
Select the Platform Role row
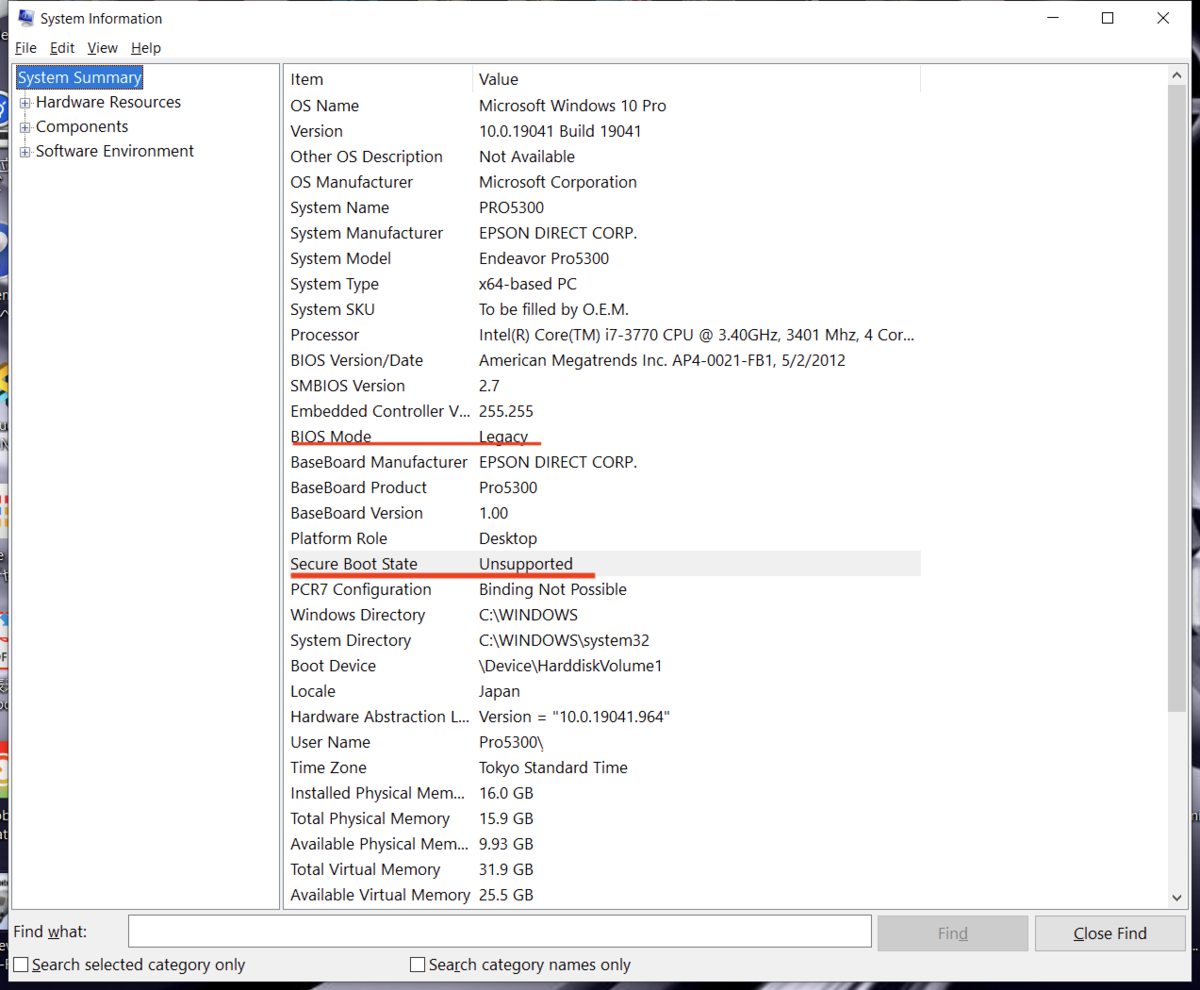[604, 539]
